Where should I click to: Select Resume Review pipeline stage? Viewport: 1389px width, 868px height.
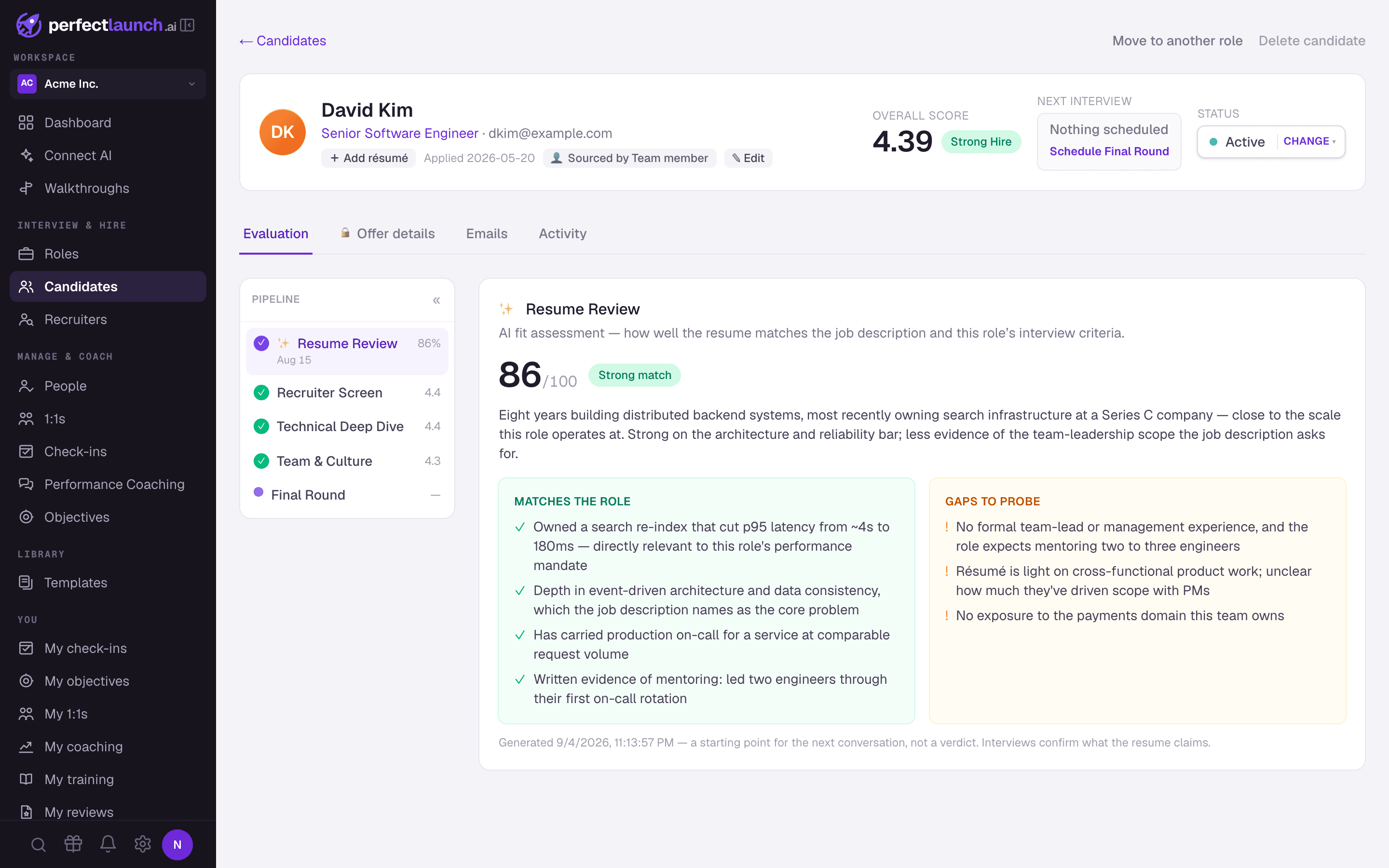click(347, 351)
